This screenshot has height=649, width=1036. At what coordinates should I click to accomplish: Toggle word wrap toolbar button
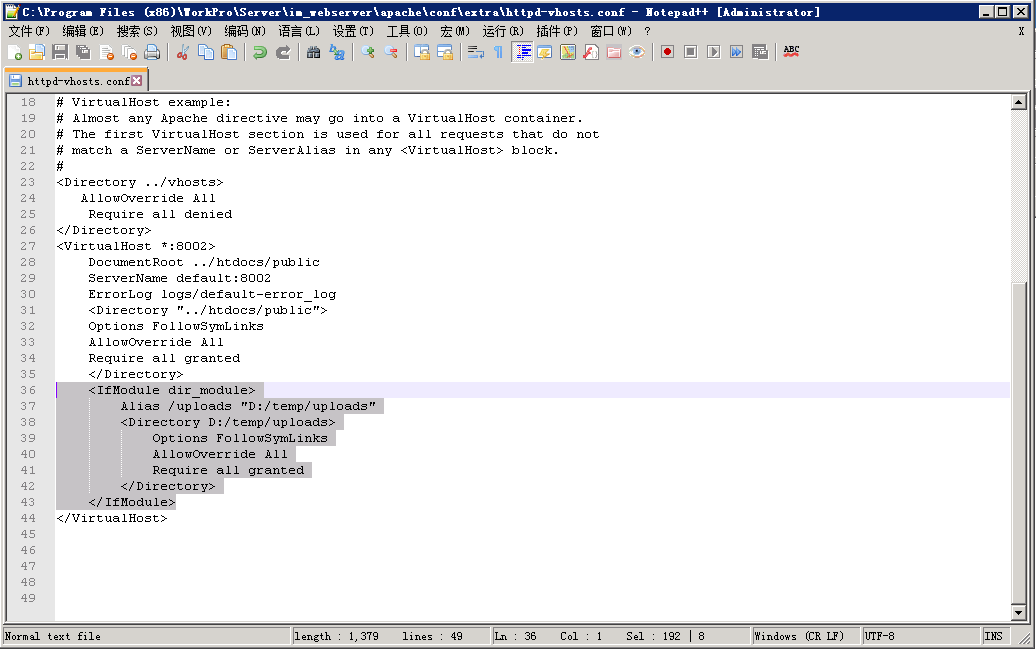tap(476, 52)
